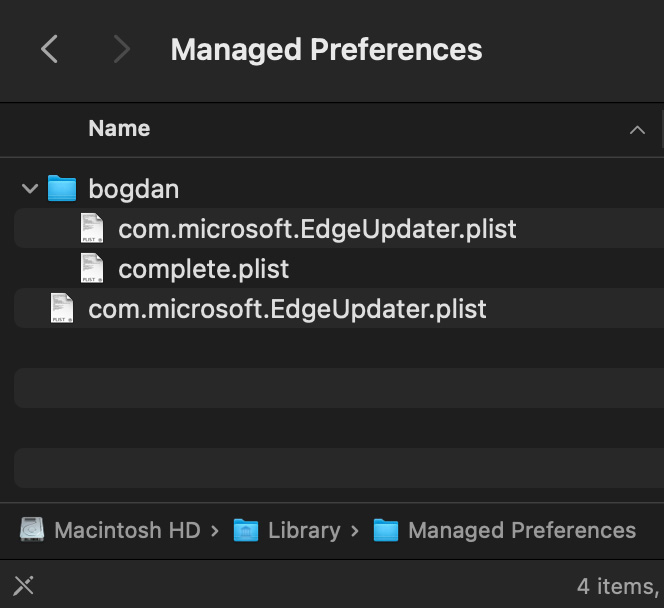664x608 pixels.
Task: Click Managed Preferences label in path bar
Action: pos(522,530)
